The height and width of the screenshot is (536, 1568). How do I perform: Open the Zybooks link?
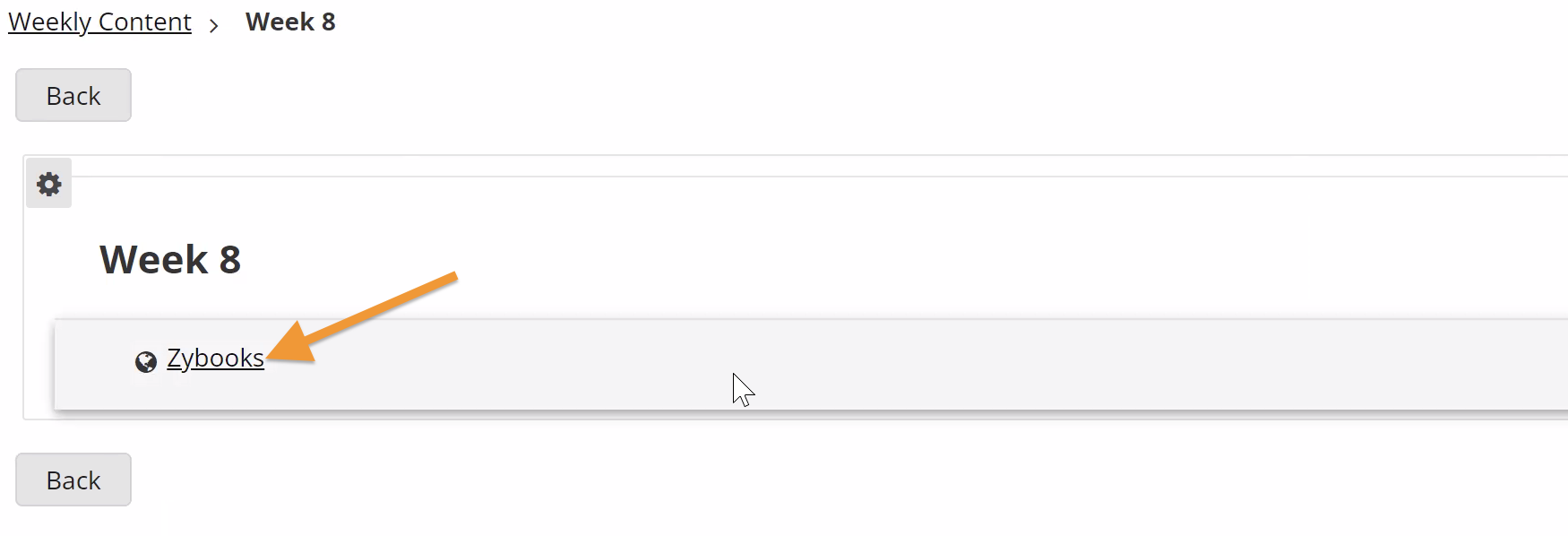(215, 358)
